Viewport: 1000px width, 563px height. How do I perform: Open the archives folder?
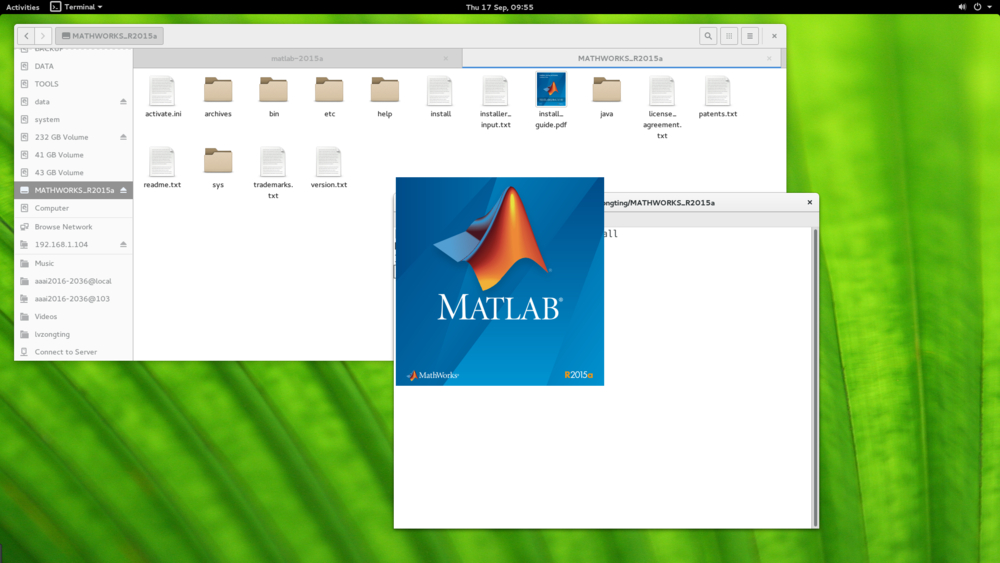click(218, 92)
